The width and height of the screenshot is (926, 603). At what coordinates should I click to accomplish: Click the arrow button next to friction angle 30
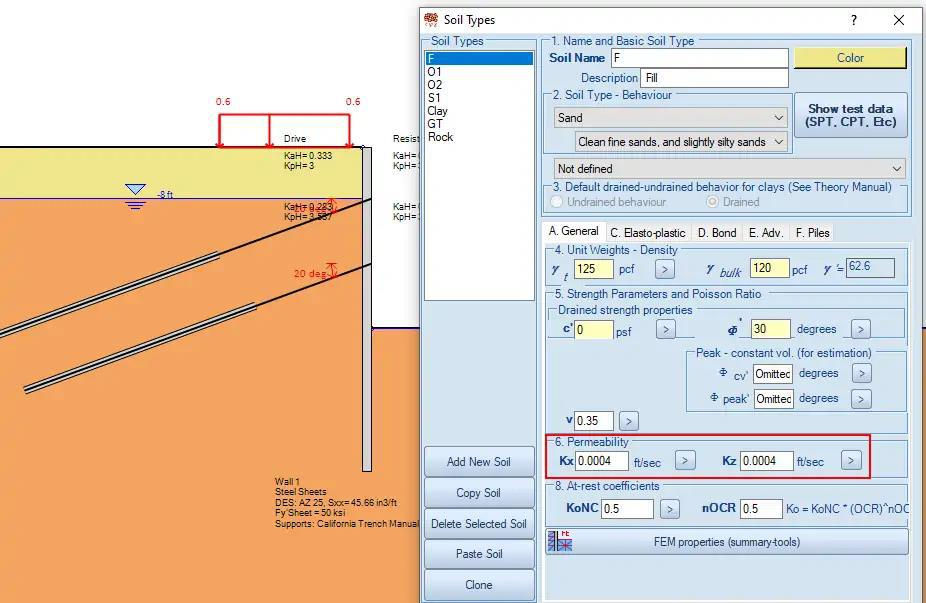click(x=860, y=329)
